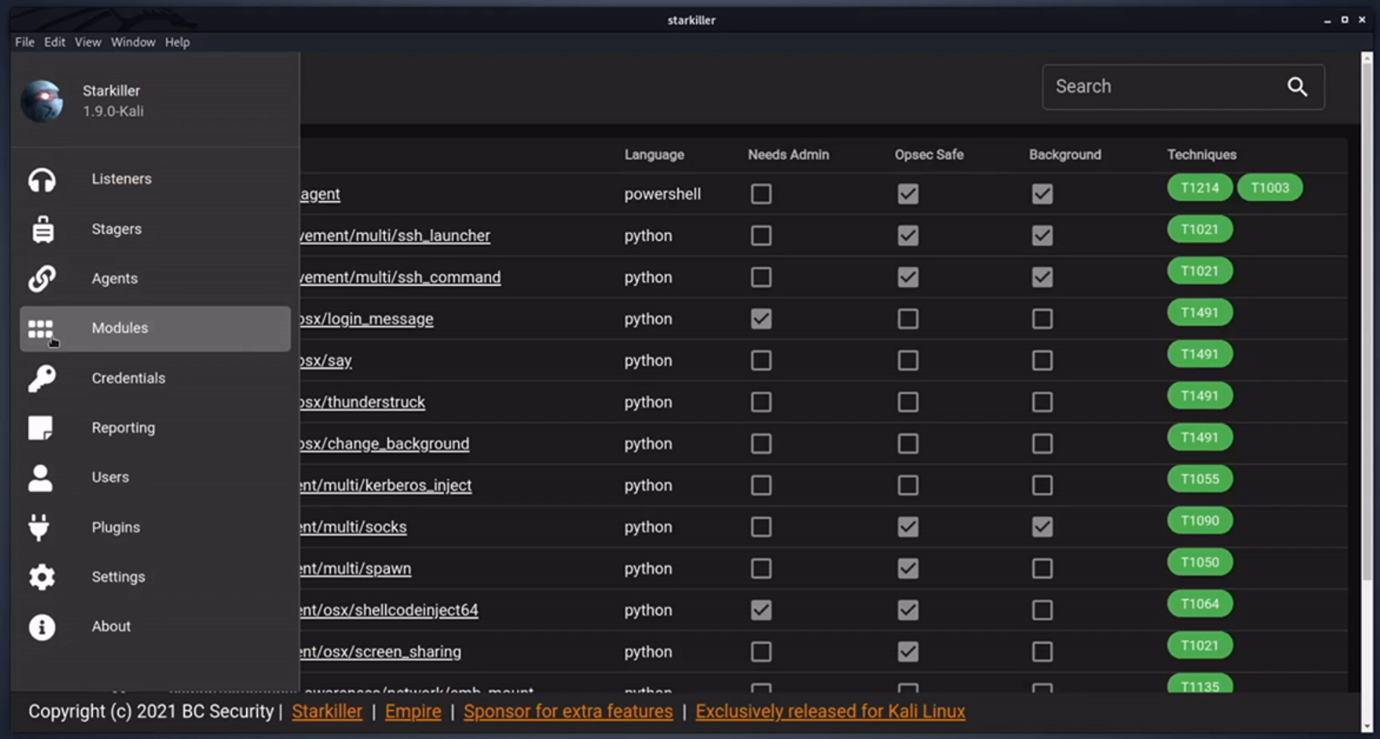Go to the Reporting page
The image size is (1380, 739).
(x=124, y=427)
